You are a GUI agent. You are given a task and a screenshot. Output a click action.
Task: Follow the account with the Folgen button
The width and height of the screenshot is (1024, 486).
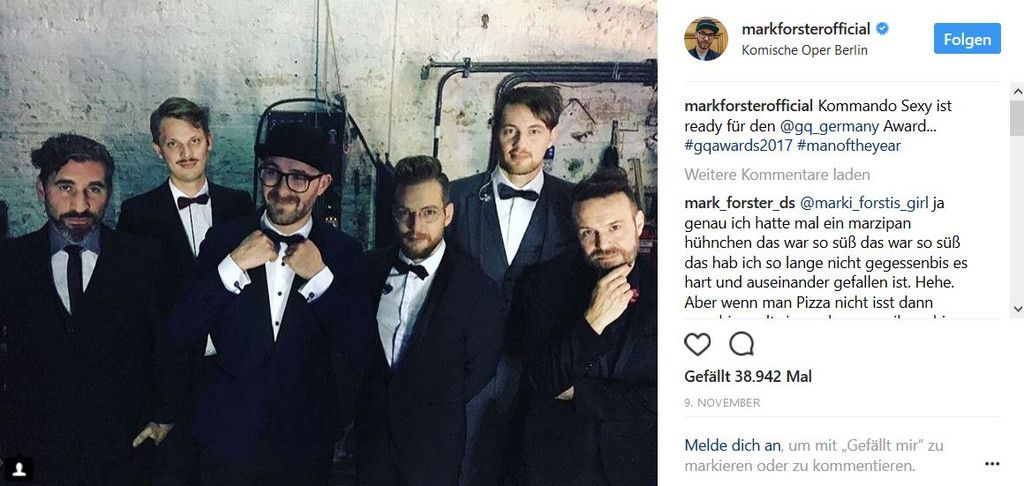point(967,39)
